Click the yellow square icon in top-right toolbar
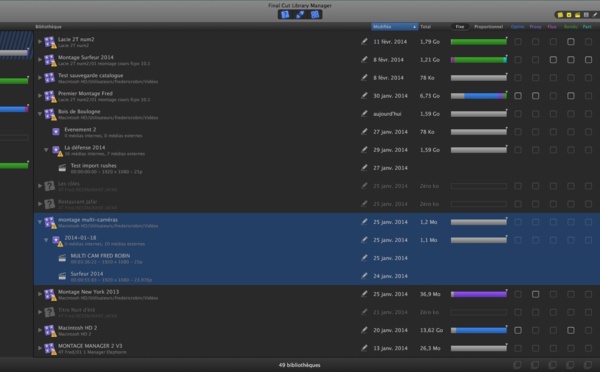Viewport: 600px width, 372px height. pyautogui.click(x=569, y=15)
